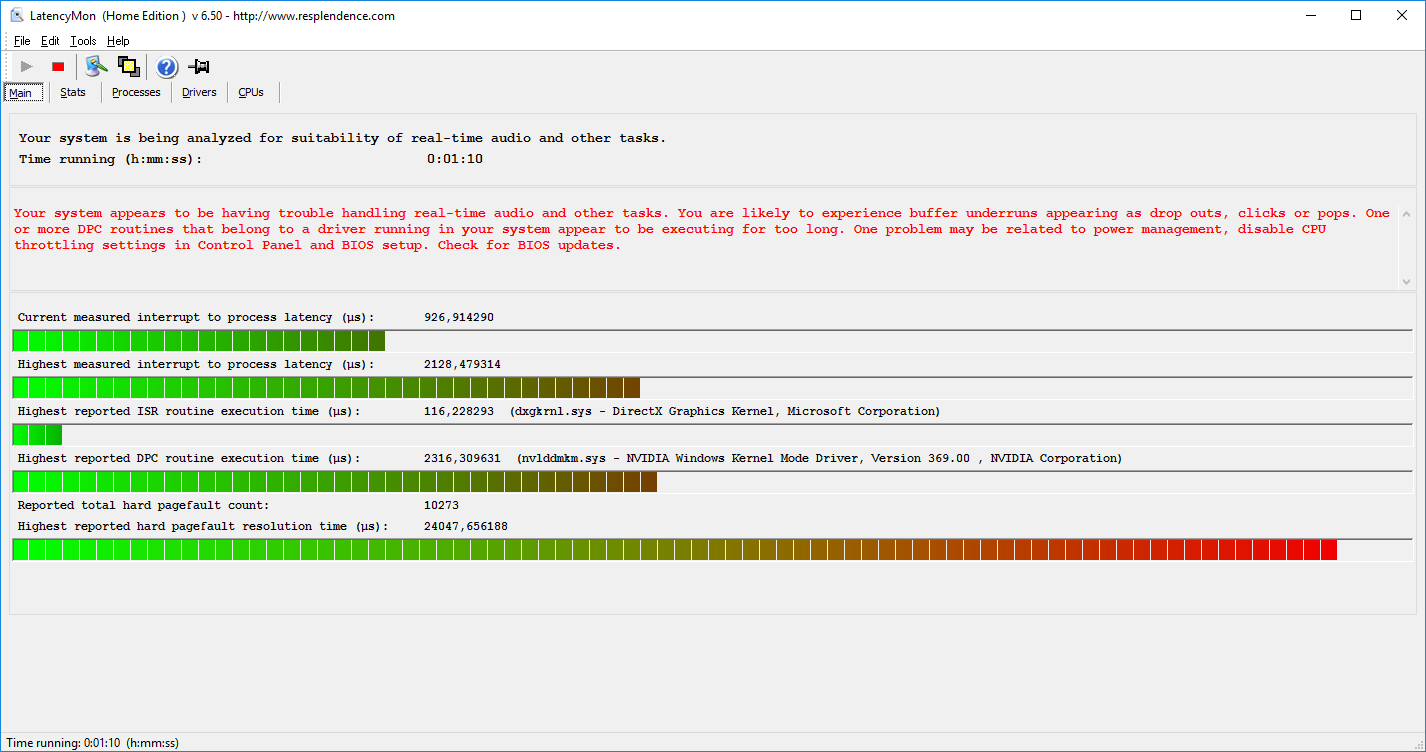Click the pushpin toolbar icon
Viewport: 1426px width, 752px height.
(x=199, y=67)
